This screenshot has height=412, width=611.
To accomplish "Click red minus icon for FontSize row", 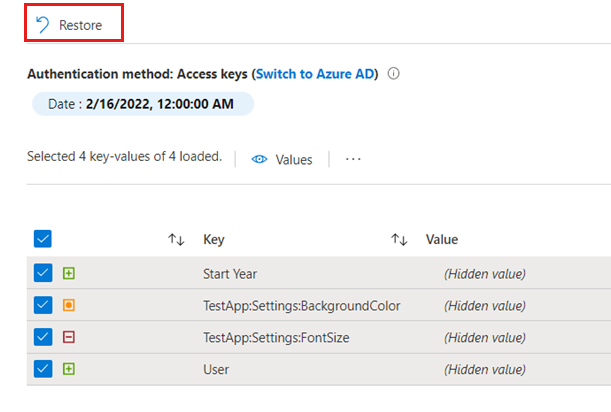I will tap(69, 337).
